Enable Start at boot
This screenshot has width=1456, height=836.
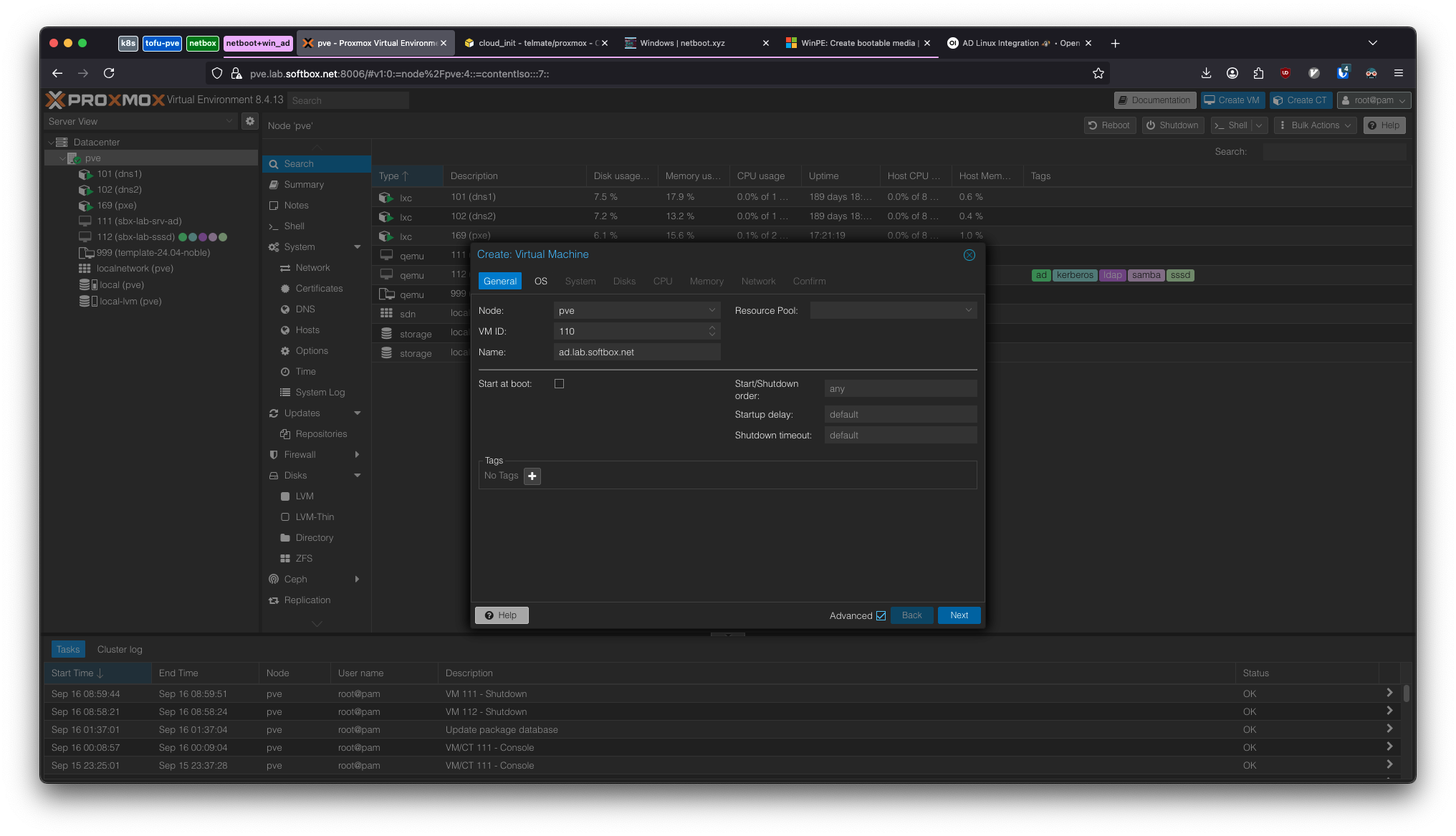(559, 383)
